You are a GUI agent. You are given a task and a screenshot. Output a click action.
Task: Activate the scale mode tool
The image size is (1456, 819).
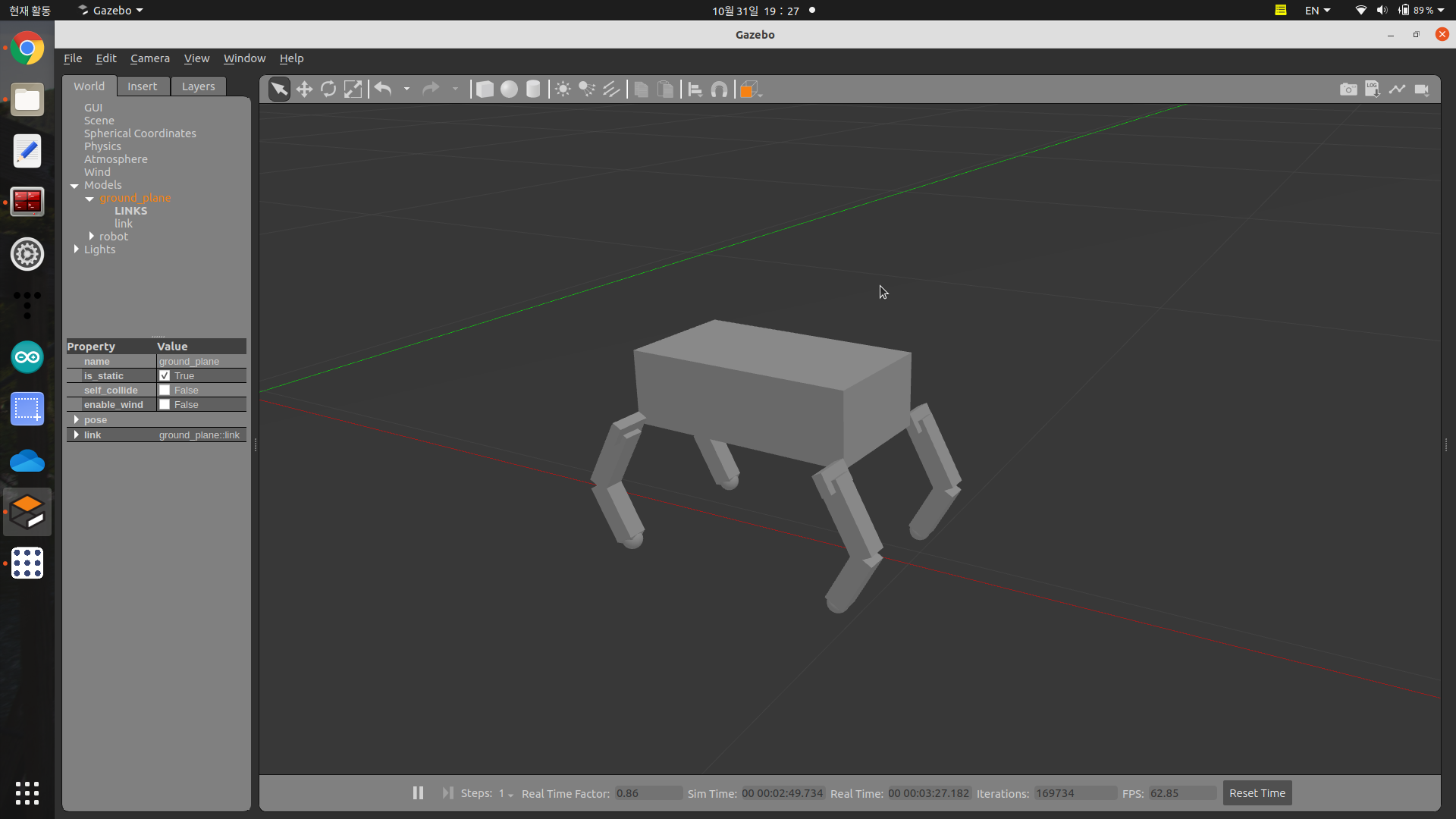(353, 89)
